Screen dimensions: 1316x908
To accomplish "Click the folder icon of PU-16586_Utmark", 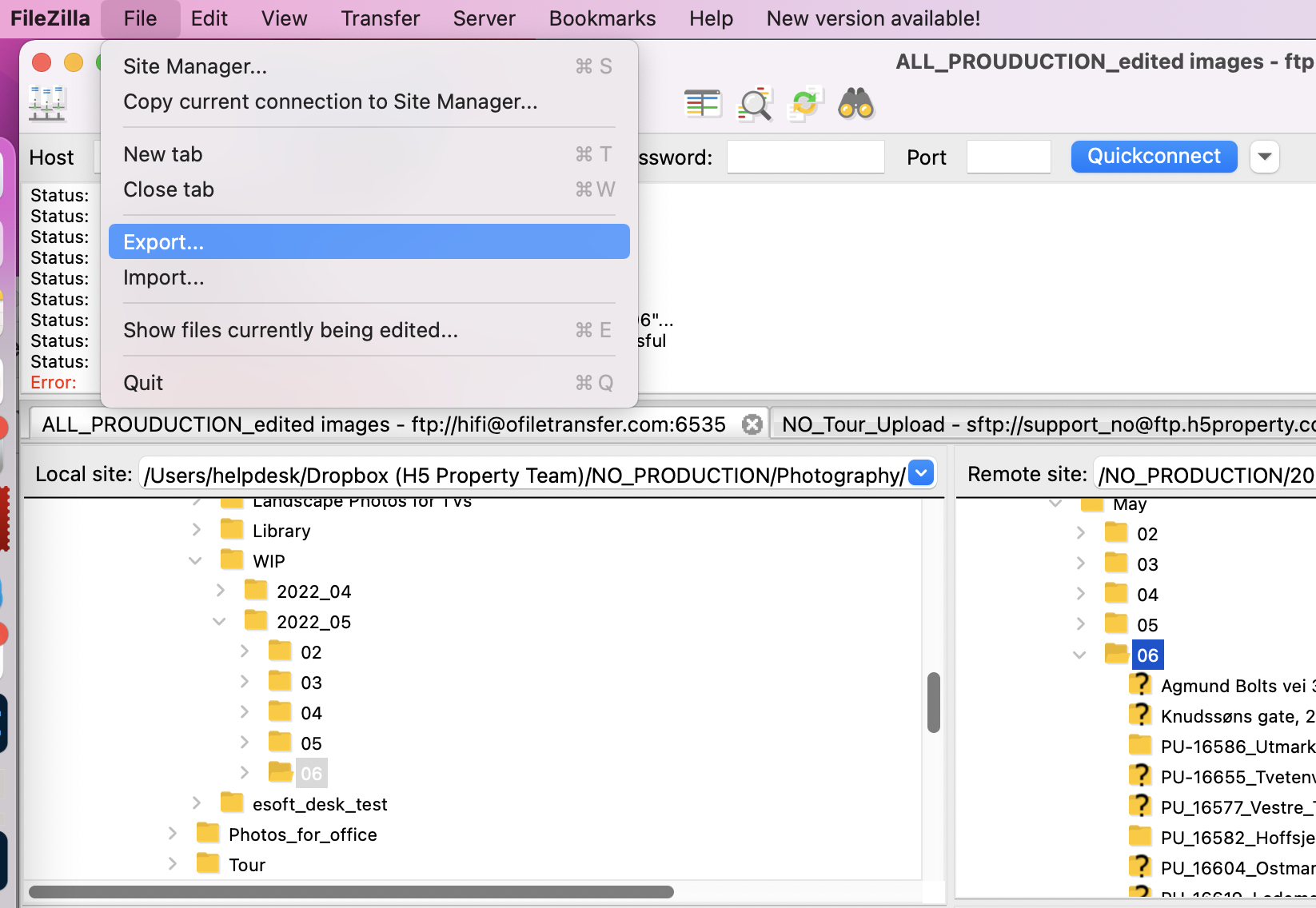I will (x=1140, y=745).
